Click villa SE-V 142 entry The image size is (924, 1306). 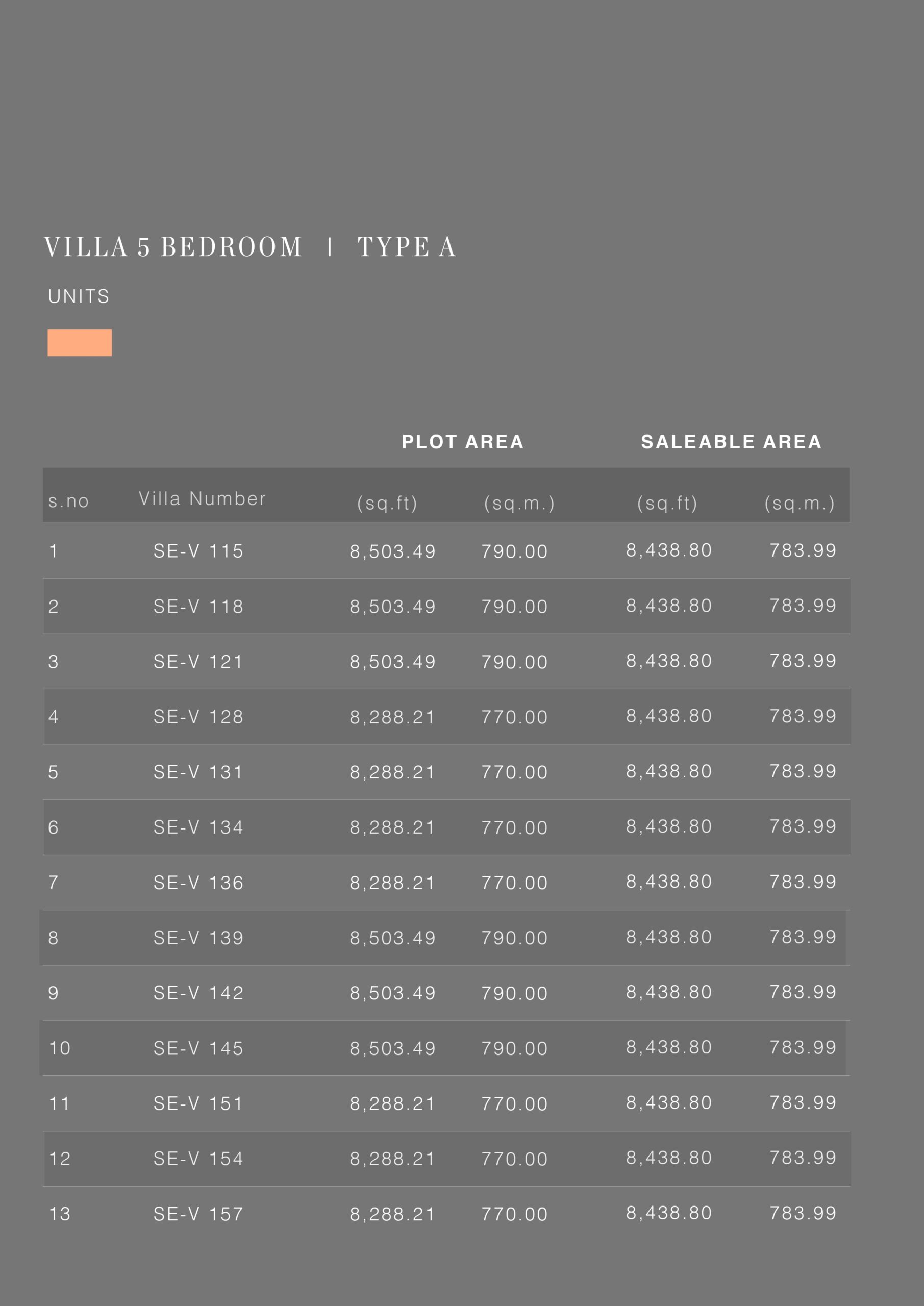[198, 993]
